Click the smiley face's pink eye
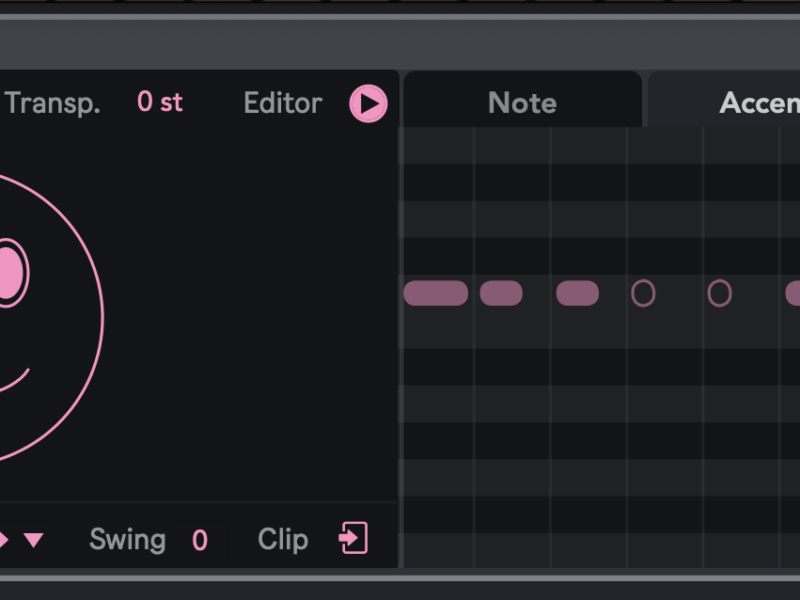Screen dimensions: 800x600 click(8, 272)
